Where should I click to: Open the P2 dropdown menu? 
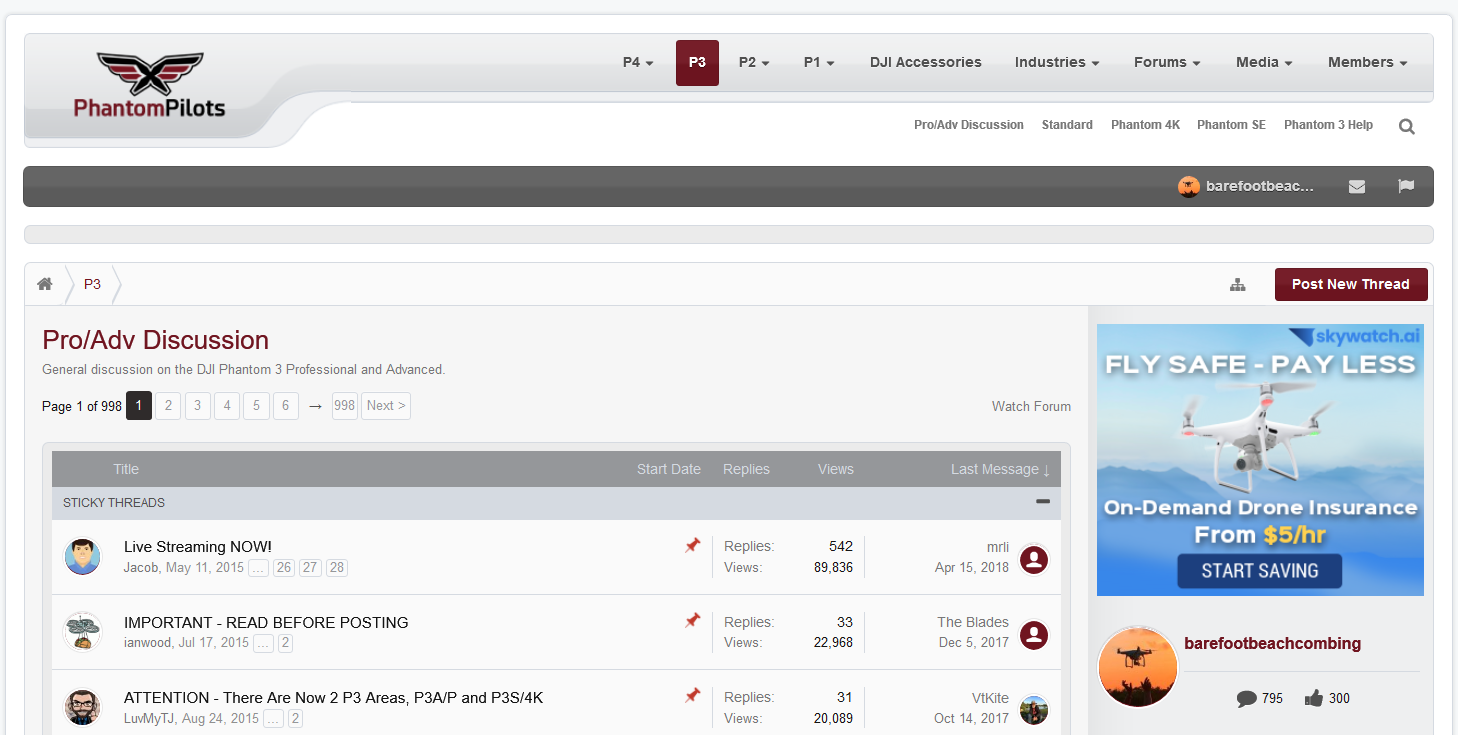754,62
